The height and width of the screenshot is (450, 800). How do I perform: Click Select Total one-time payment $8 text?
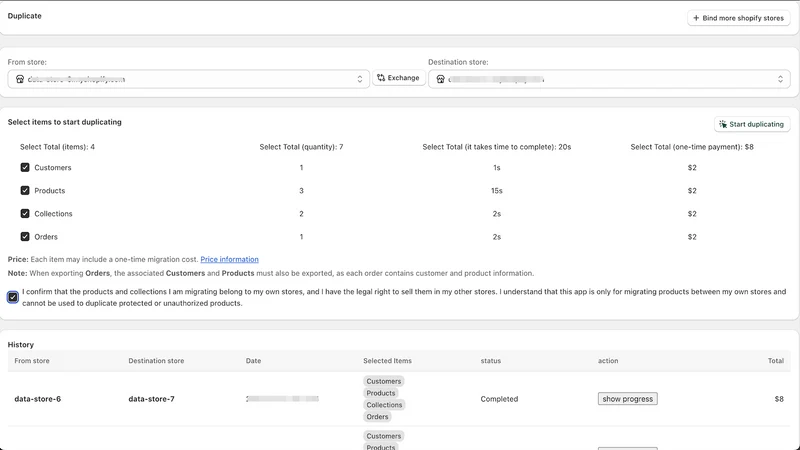[x=692, y=147]
